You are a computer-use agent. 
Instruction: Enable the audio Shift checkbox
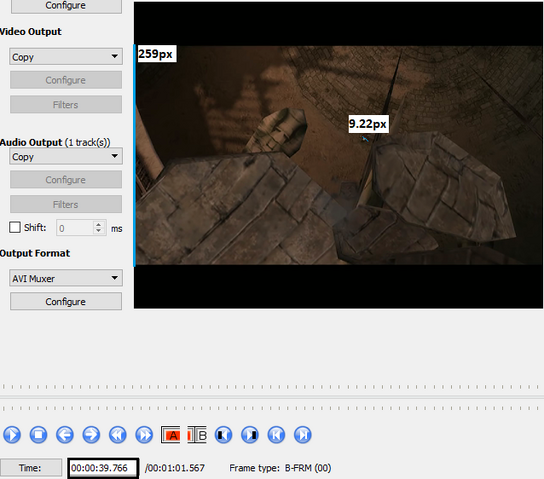(15, 228)
